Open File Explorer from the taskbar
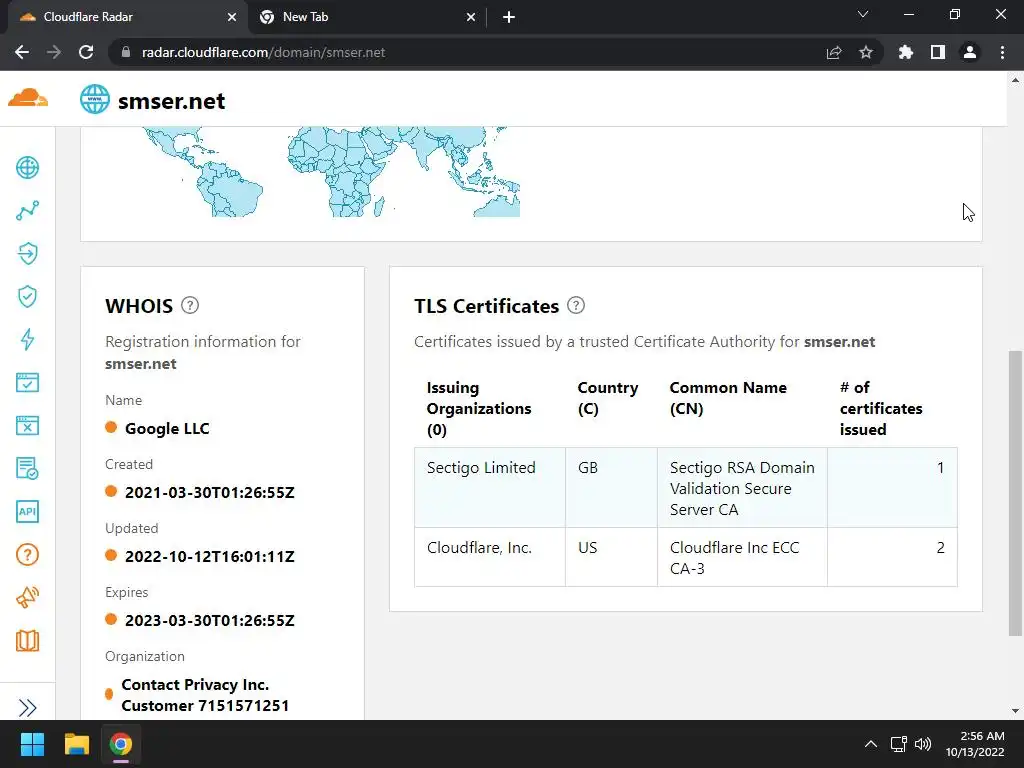Screen dimensions: 1024x768 (76, 744)
